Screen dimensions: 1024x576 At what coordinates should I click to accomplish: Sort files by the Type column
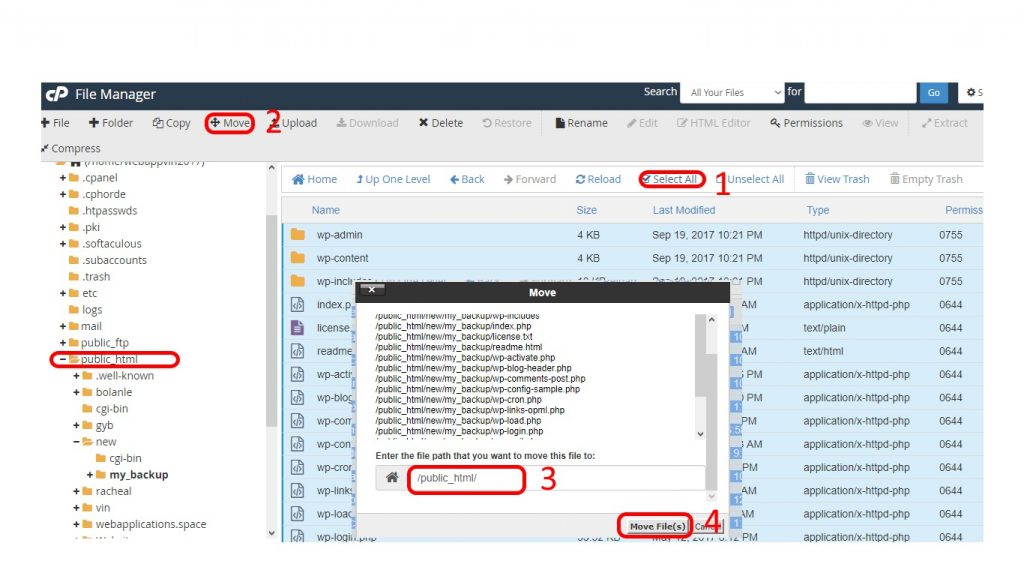(818, 210)
